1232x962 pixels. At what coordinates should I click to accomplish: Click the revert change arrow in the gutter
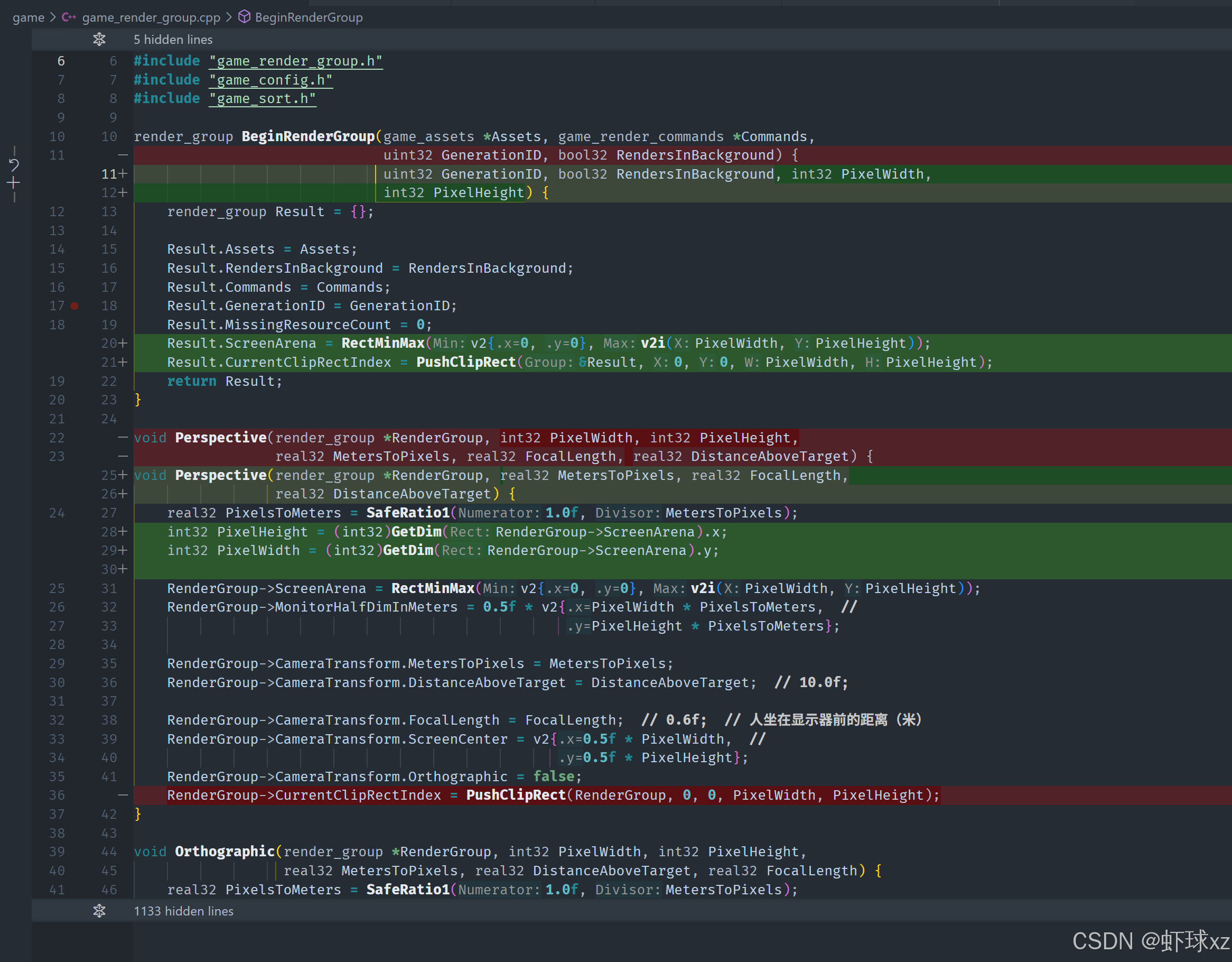point(14,165)
